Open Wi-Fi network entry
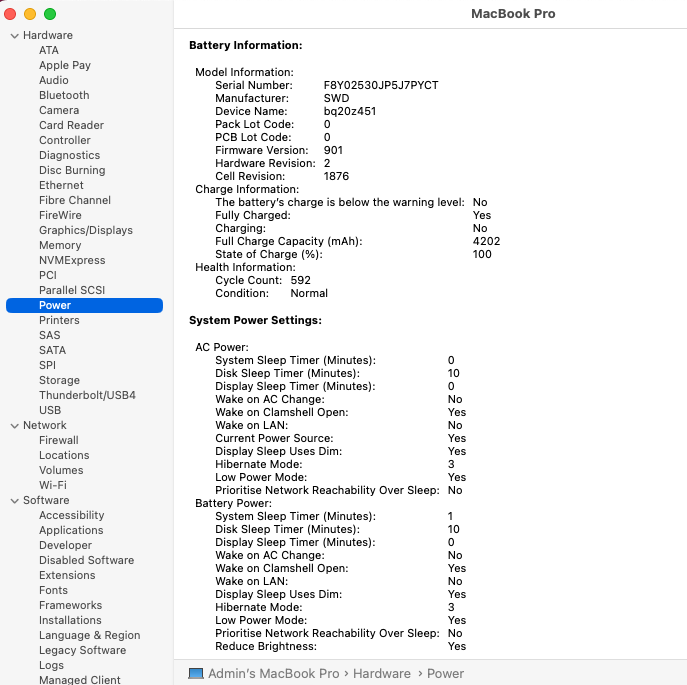 pyautogui.click(x=53, y=485)
